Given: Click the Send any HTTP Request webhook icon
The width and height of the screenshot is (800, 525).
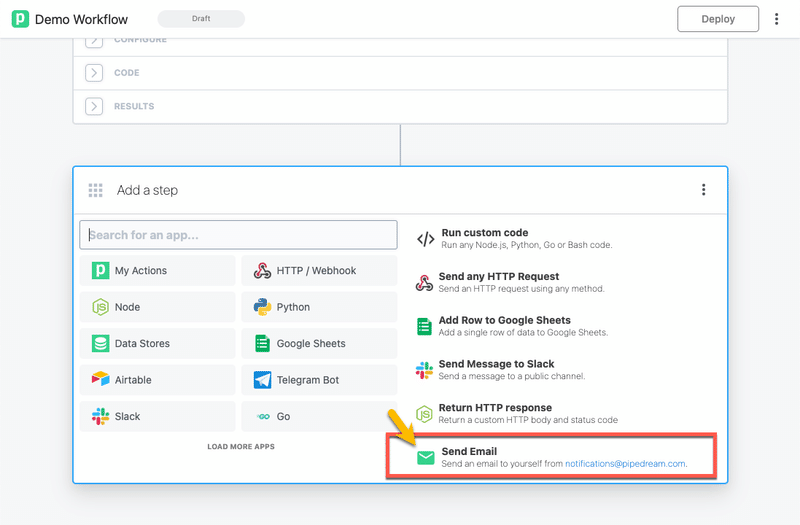Looking at the screenshot, I should pos(424,282).
